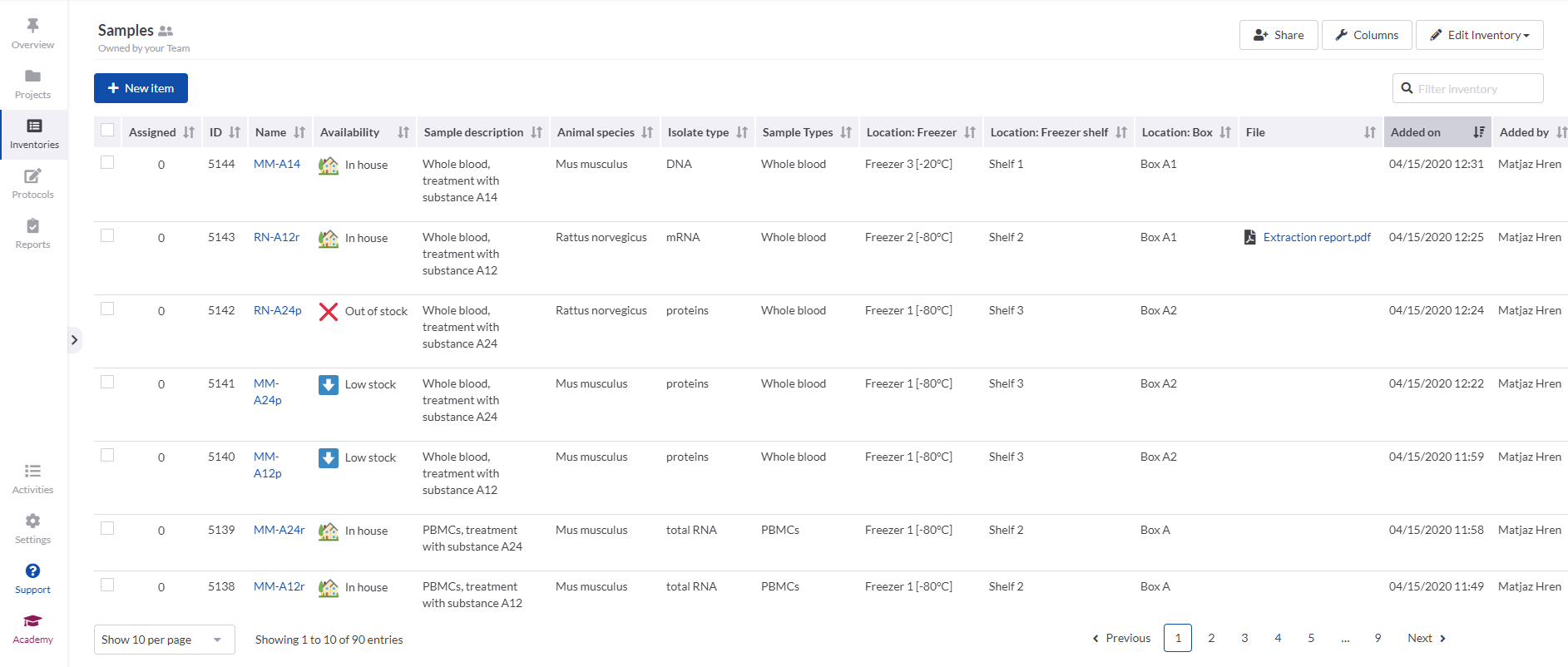Image resolution: width=1568 pixels, height=667 pixels.
Task: Open the RN-A24p sample link
Action: (278, 310)
